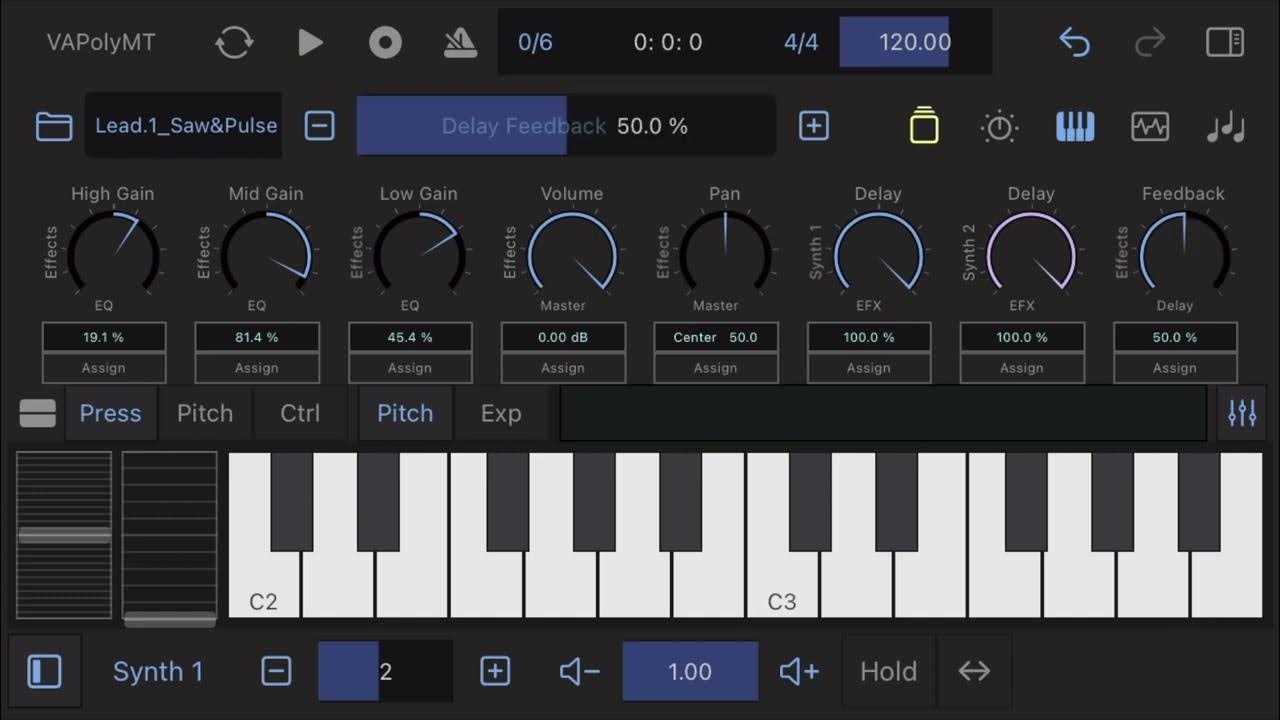Click the master Volume knob
The image size is (1280, 720).
coord(572,252)
